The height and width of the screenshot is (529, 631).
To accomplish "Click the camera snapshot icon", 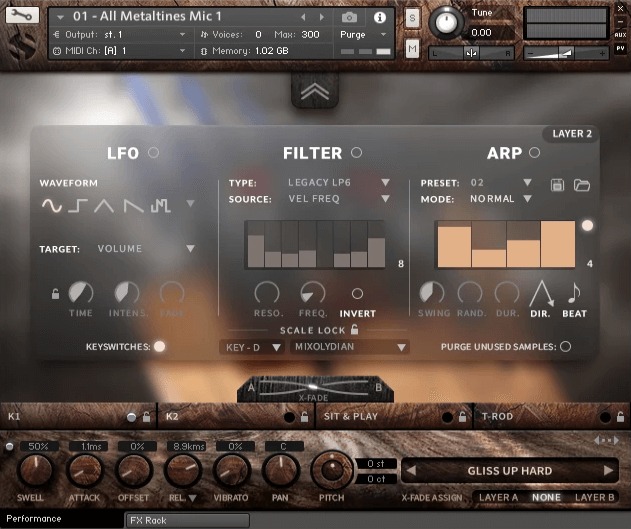I will coord(349,18).
